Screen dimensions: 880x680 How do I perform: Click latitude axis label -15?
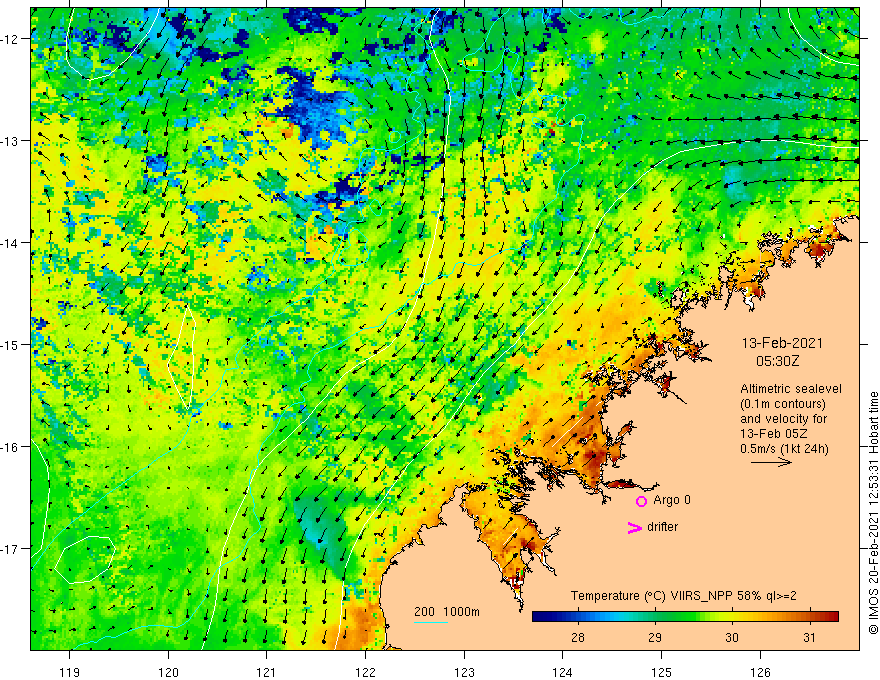click(x=10, y=345)
